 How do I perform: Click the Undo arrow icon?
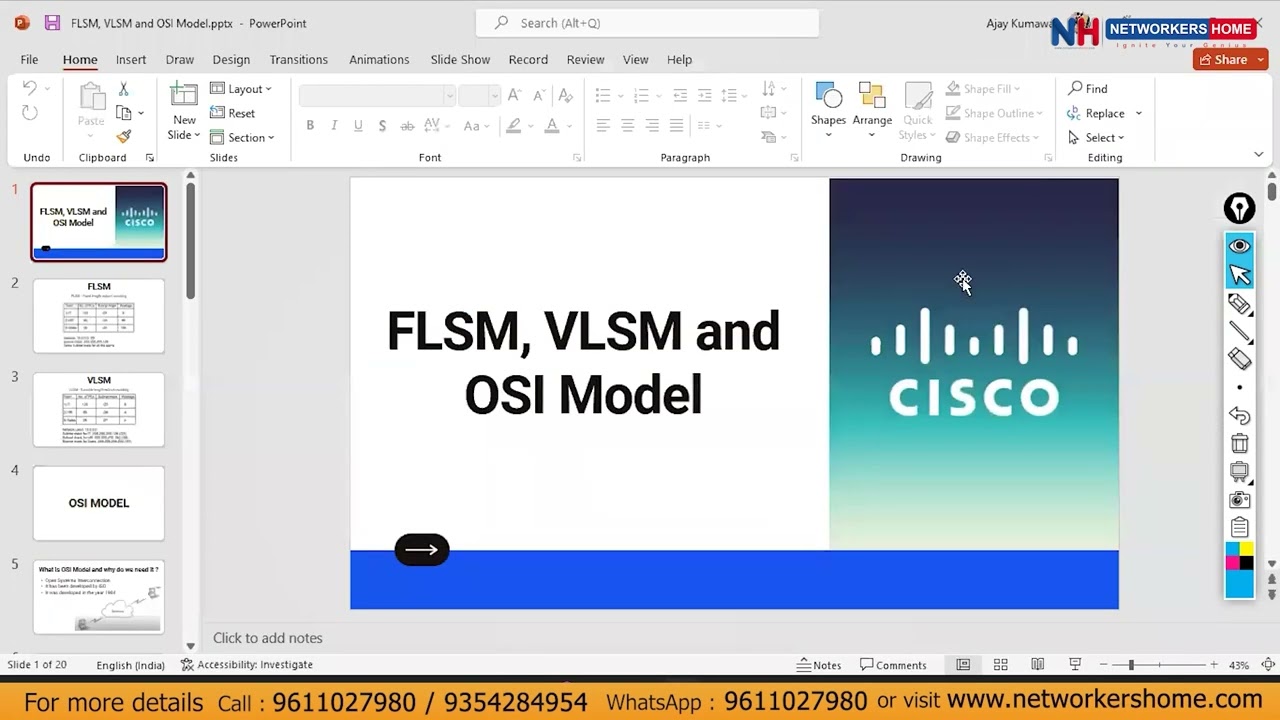coord(30,88)
